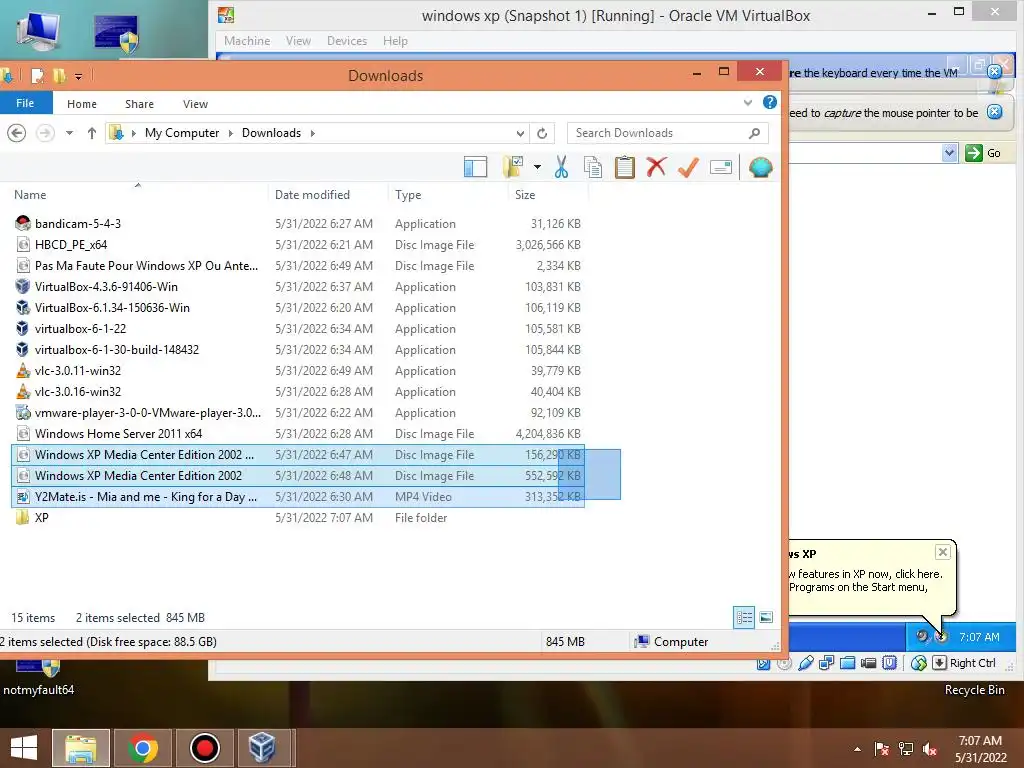Viewport: 1024px width, 768px height.
Task: Open the VirtualBox Machine menu
Action: tap(247, 40)
